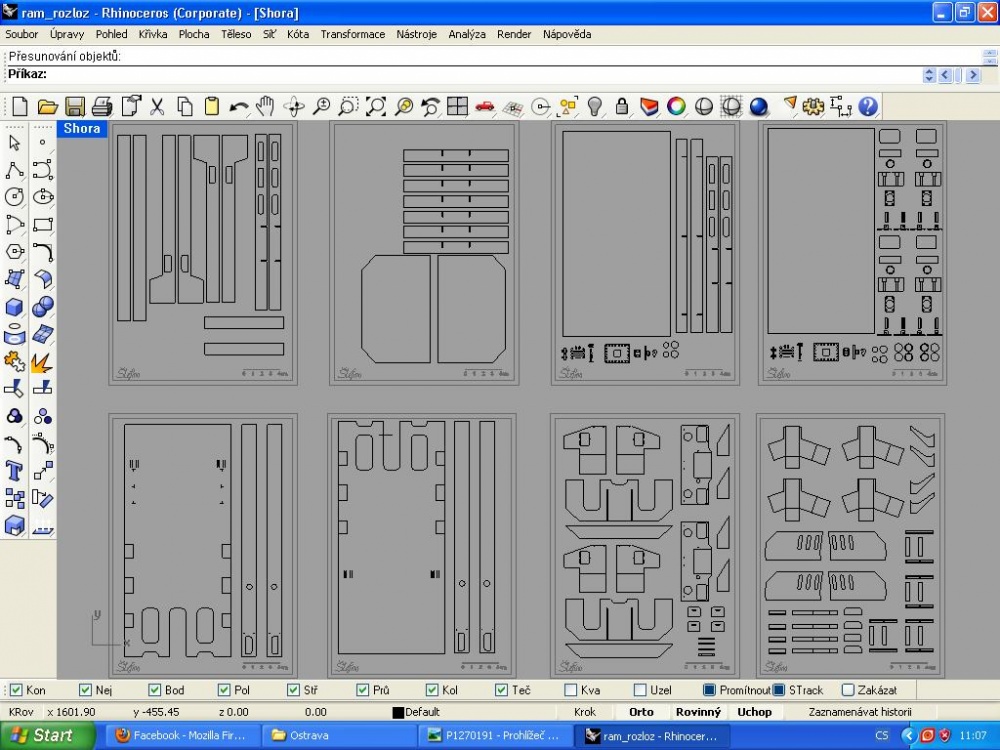Choose the Box solid tool
Viewport: 1000px width, 750px height.
click(x=14, y=307)
